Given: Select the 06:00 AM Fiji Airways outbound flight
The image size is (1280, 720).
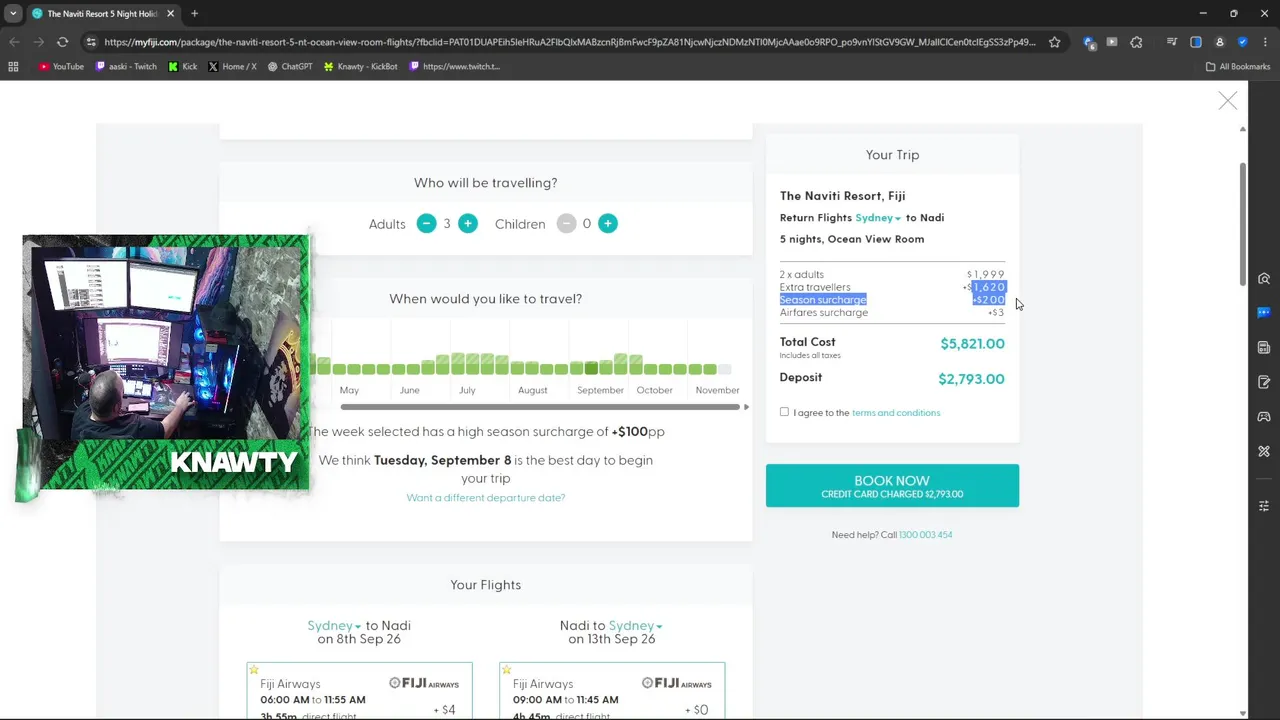Looking at the screenshot, I should [359, 690].
